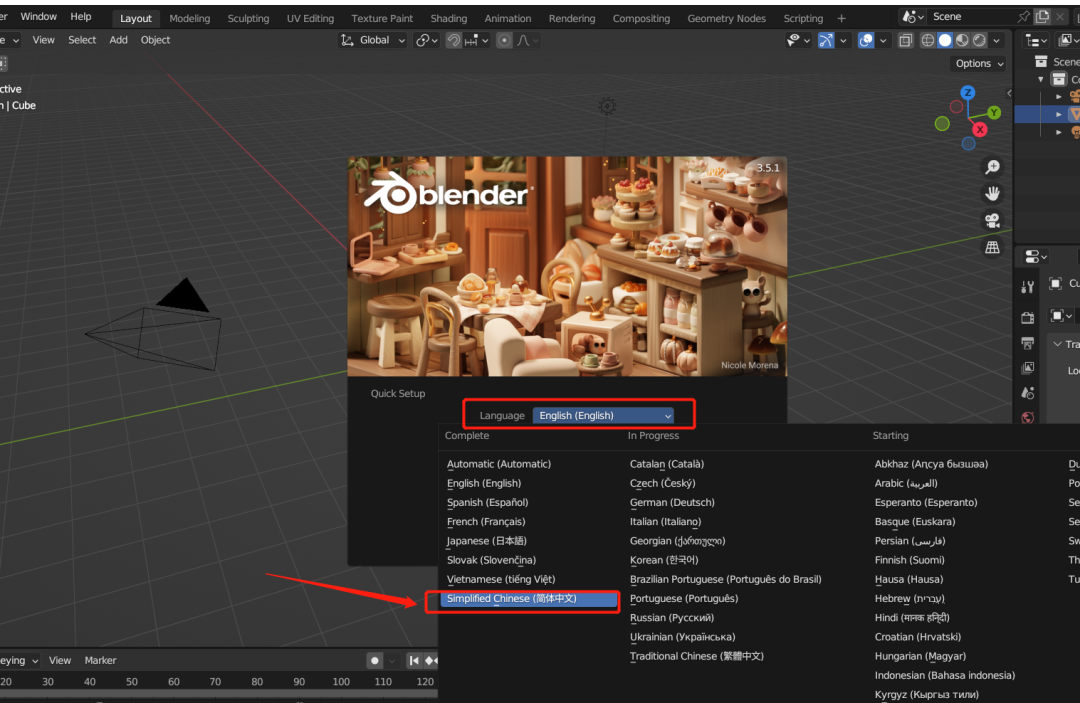
Task: Toggle proportional editing
Action: (504, 40)
